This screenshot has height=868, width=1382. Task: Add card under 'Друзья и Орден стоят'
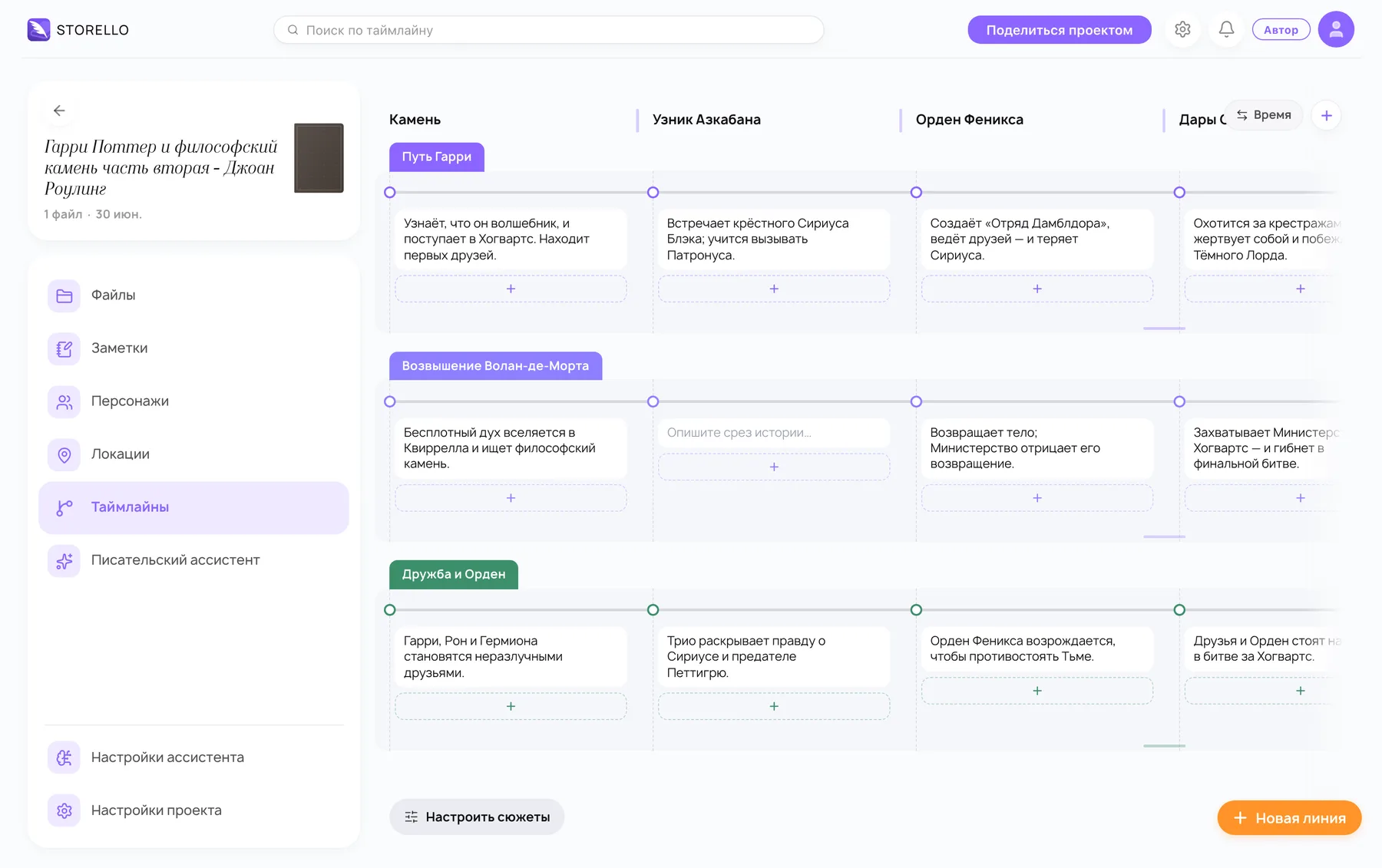[x=1300, y=691]
